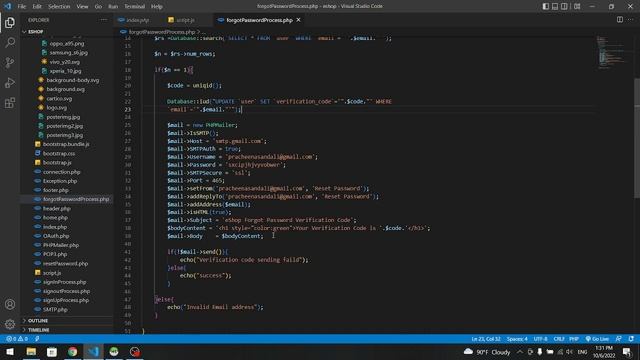Change end of line sequence CRLF
This screenshot has width=640, height=360.
(559, 339)
